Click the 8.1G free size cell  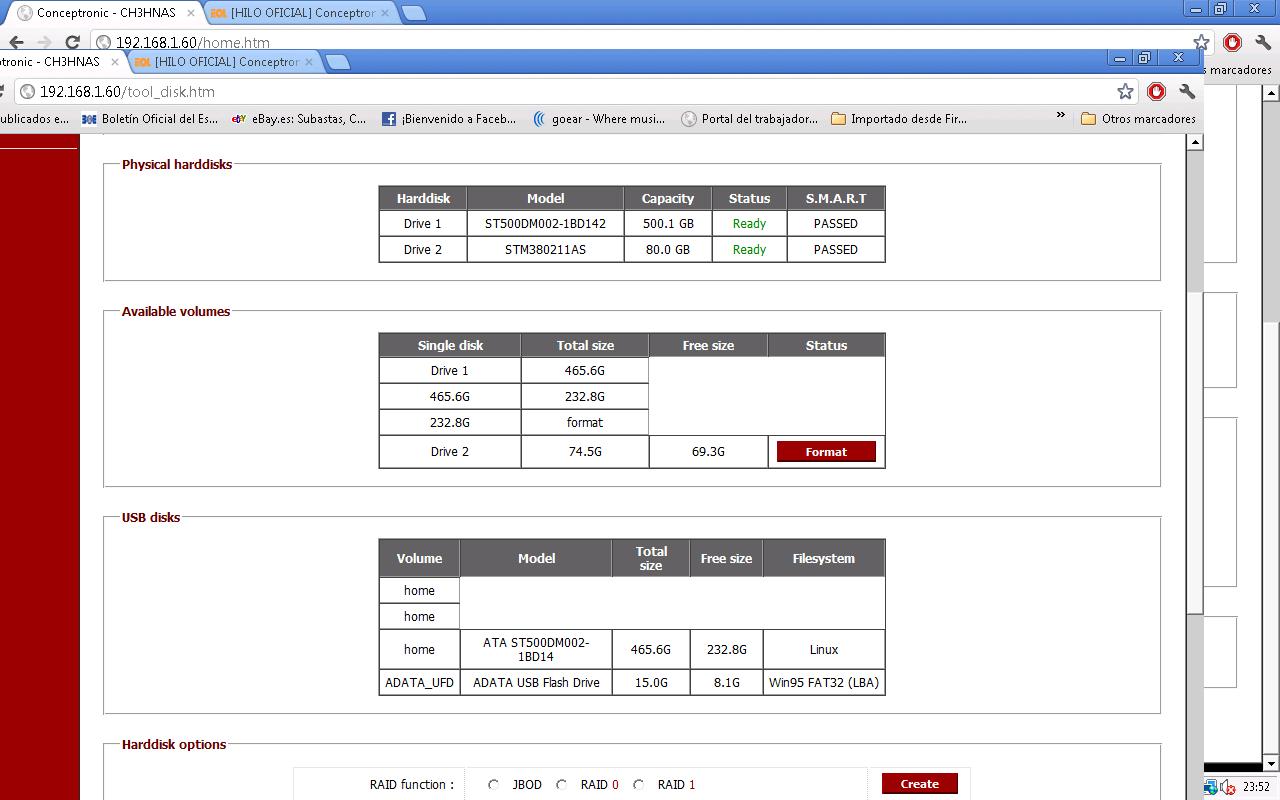[727, 683]
